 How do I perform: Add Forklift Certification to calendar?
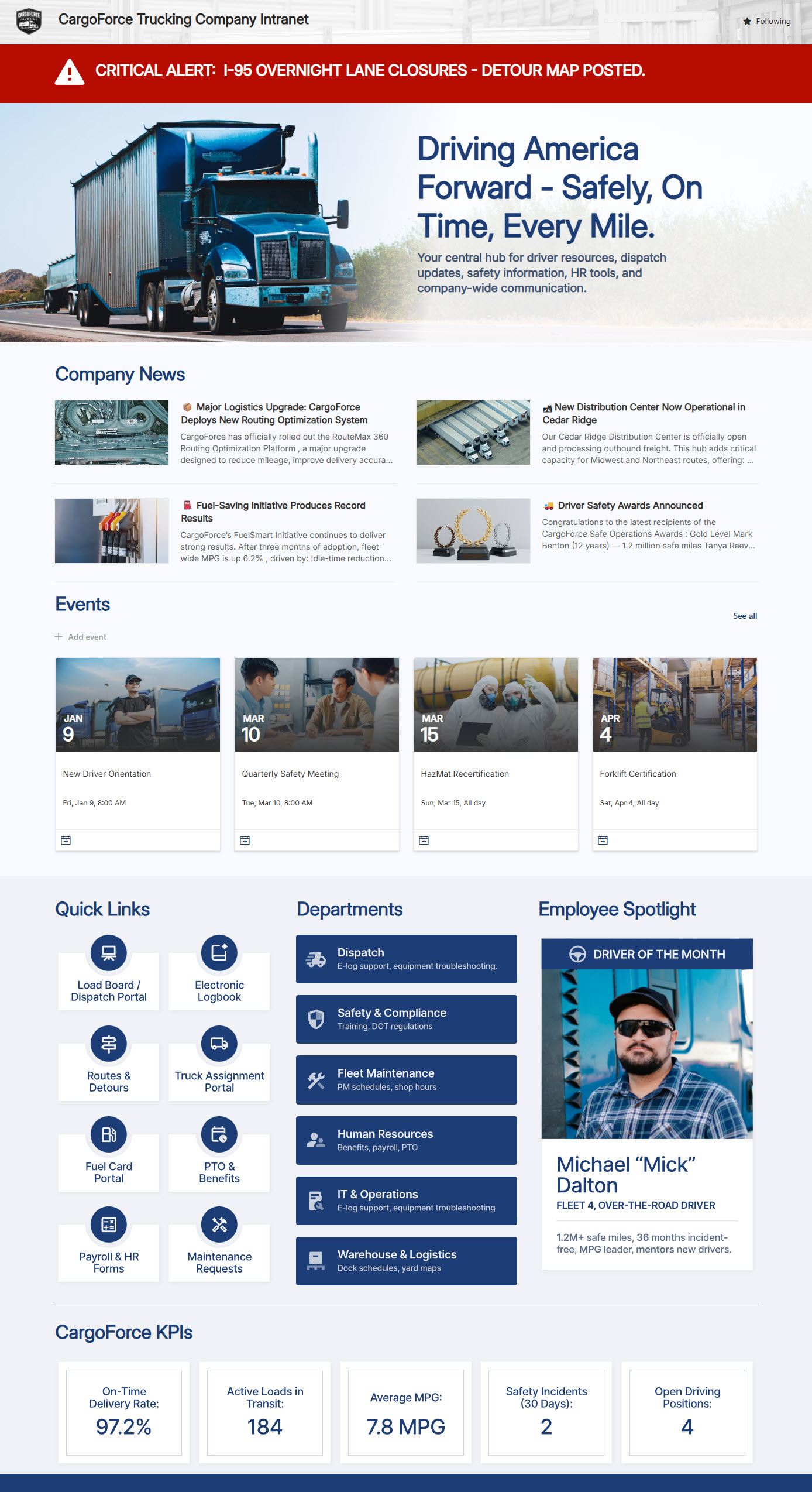[603, 841]
